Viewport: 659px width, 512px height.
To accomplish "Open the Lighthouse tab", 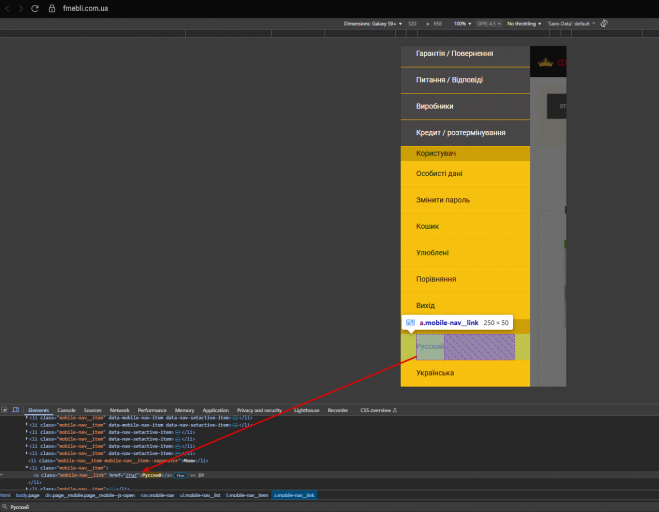I will (x=306, y=410).
